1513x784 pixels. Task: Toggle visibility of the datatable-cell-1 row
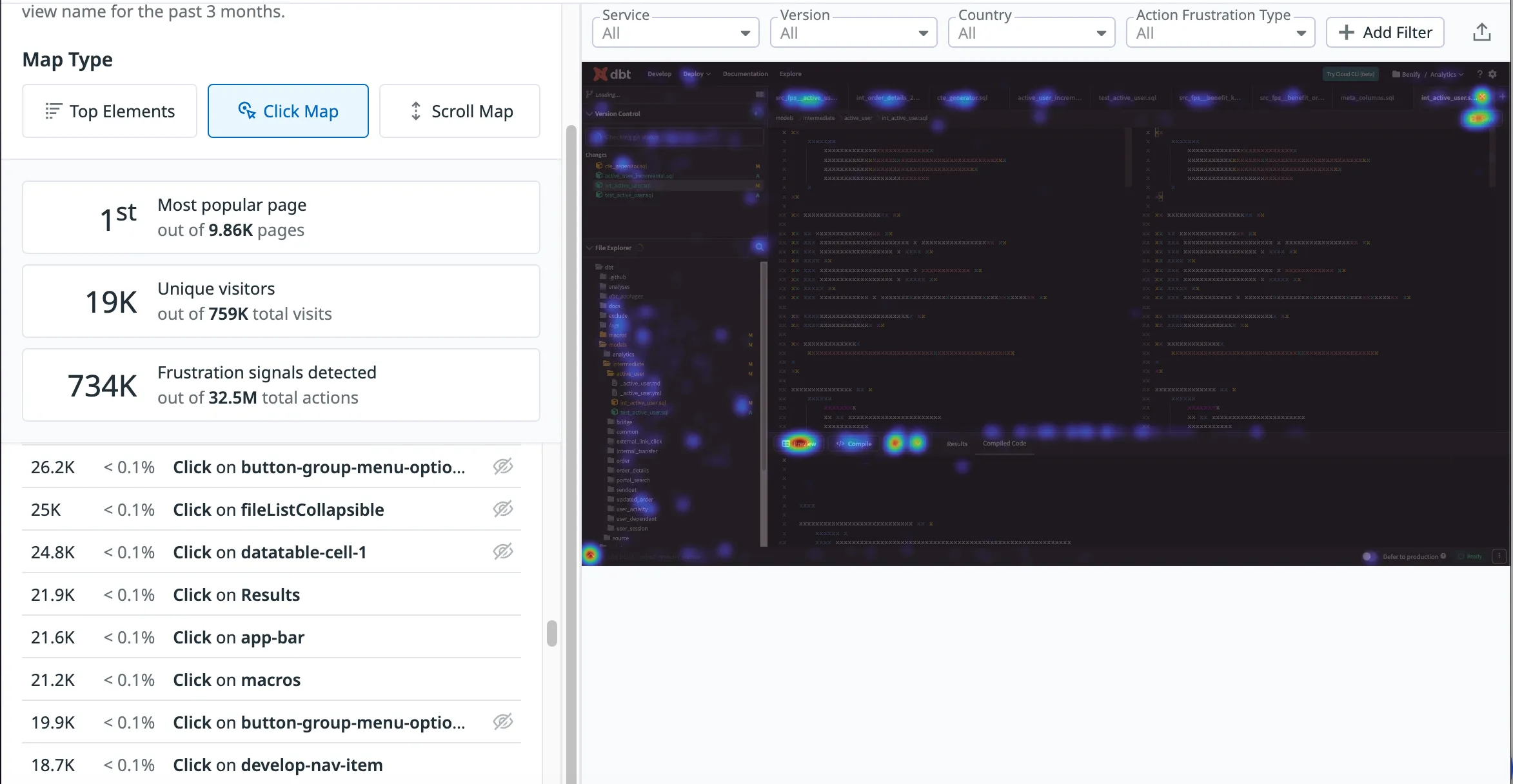click(x=503, y=551)
